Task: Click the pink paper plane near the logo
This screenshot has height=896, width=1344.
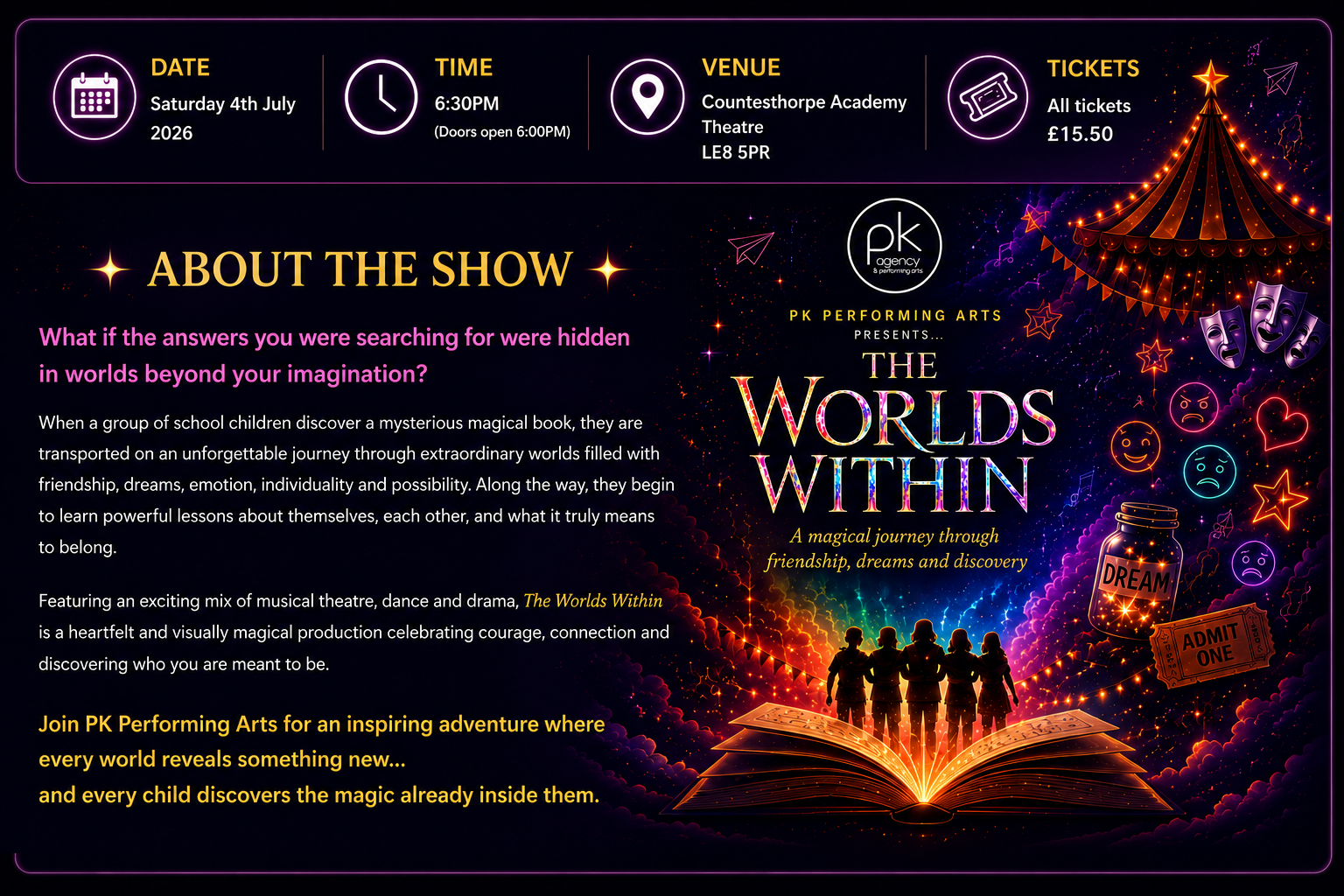Action: pyautogui.click(x=751, y=248)
